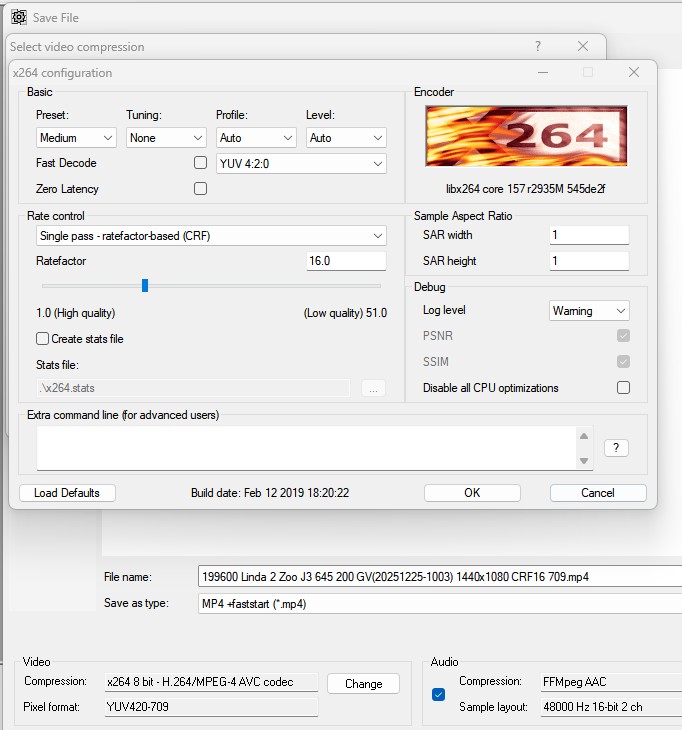Click the command line scroll up arrow
The height and width of the screenshot is (730, 682).
tap(584, 436)
